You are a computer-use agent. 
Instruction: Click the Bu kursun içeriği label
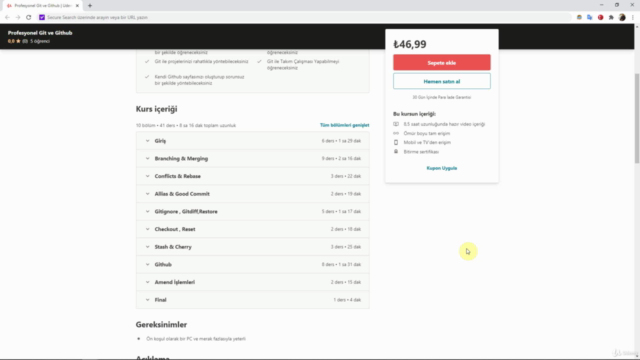(x=414, y=114)
